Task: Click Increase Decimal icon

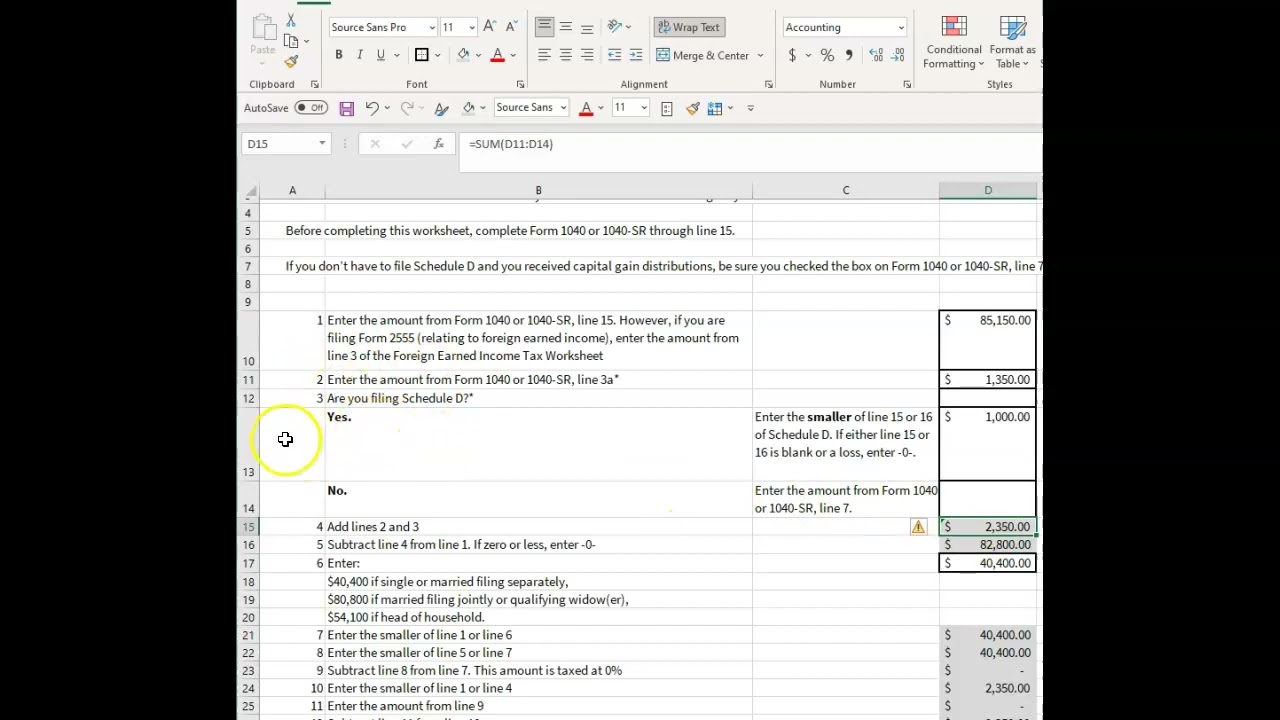Action: [876, 55]
